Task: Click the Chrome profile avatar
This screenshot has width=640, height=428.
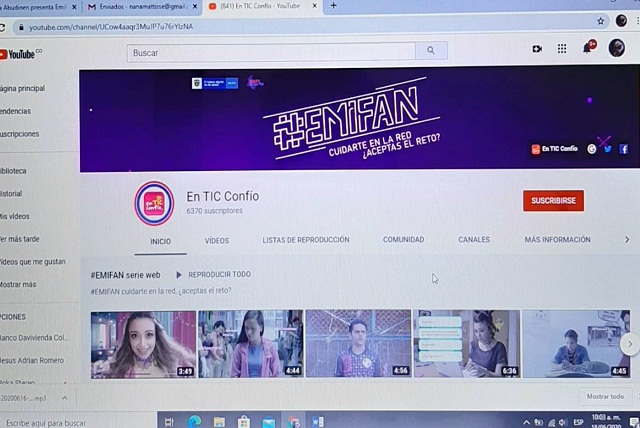Action: coord(621,20)
